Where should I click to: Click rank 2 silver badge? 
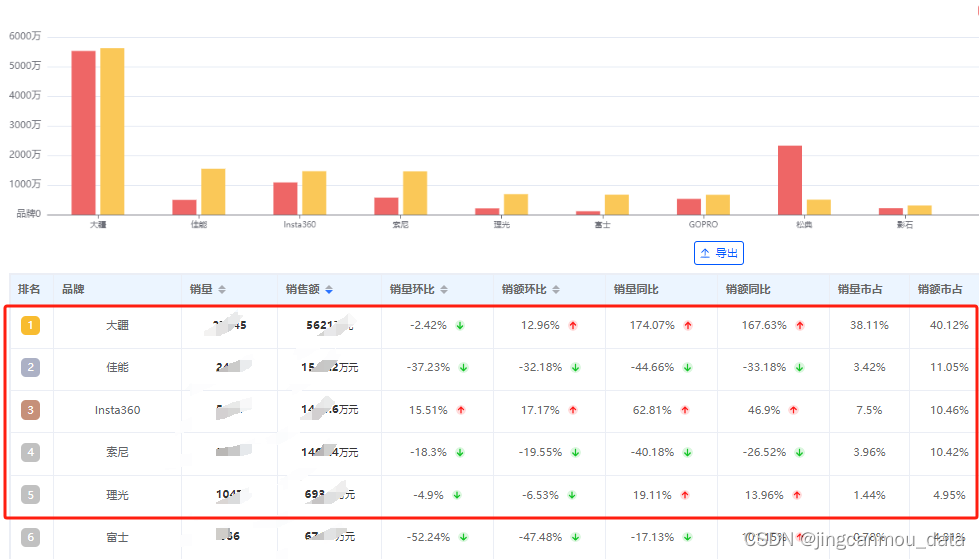click(30, 367)
